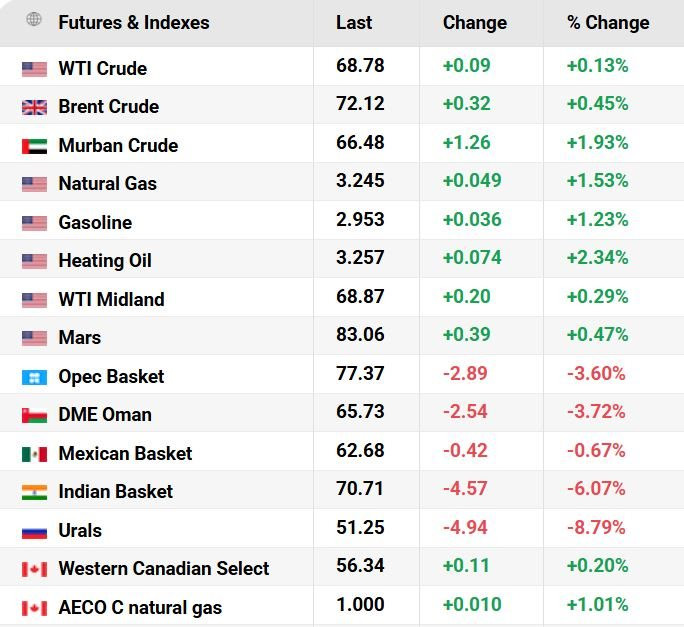Click the UAE flag beside Murban Crude
684x627 pixels.
coord(34,146)
